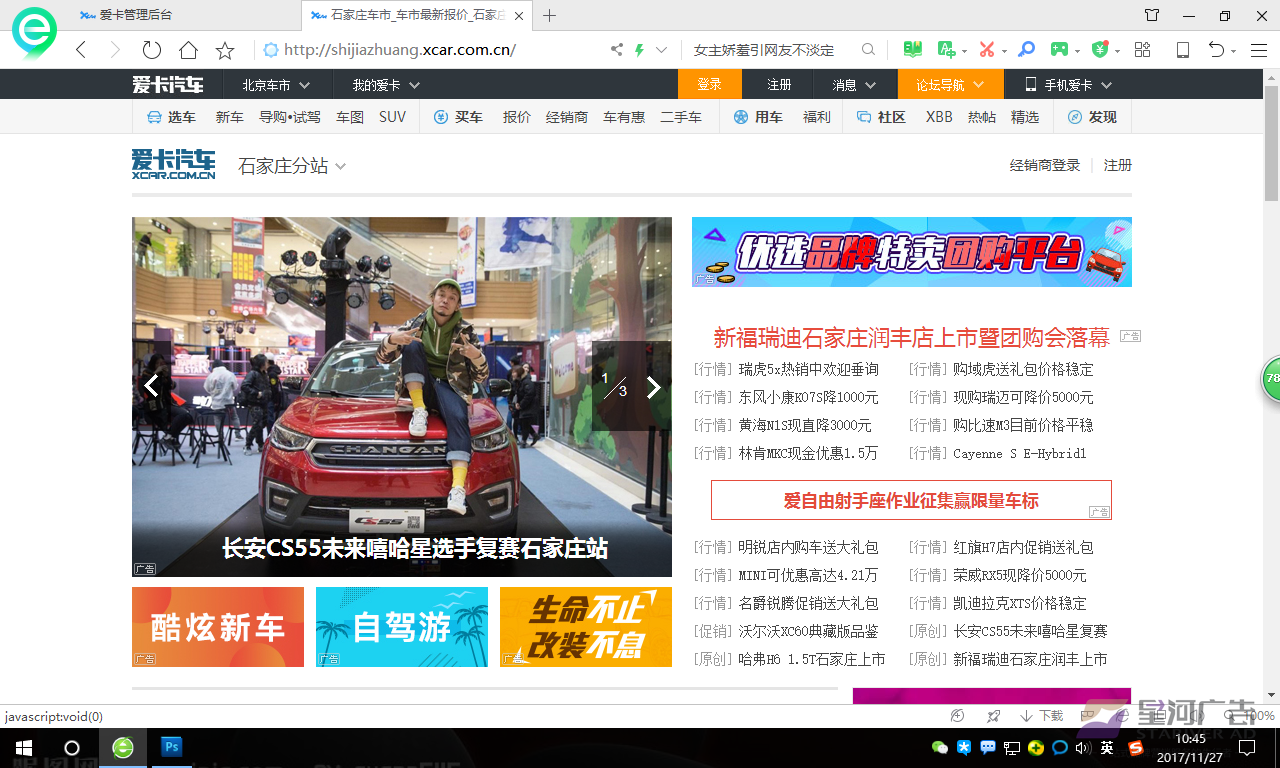Viewport: 1280px width, 768px height.
Task: Expand the 论坛导航 dropdown
Action: coord(950,85)
